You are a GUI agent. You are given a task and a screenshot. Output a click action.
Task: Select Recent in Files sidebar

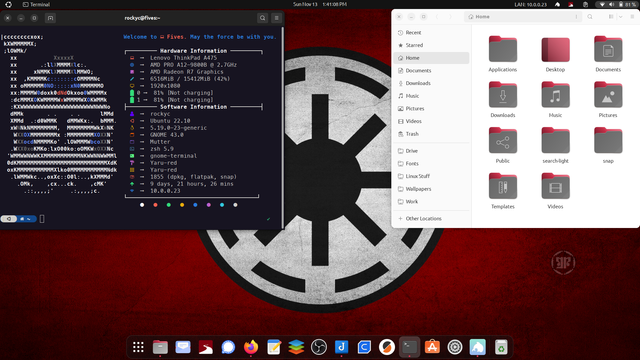(x=431, y=33)
